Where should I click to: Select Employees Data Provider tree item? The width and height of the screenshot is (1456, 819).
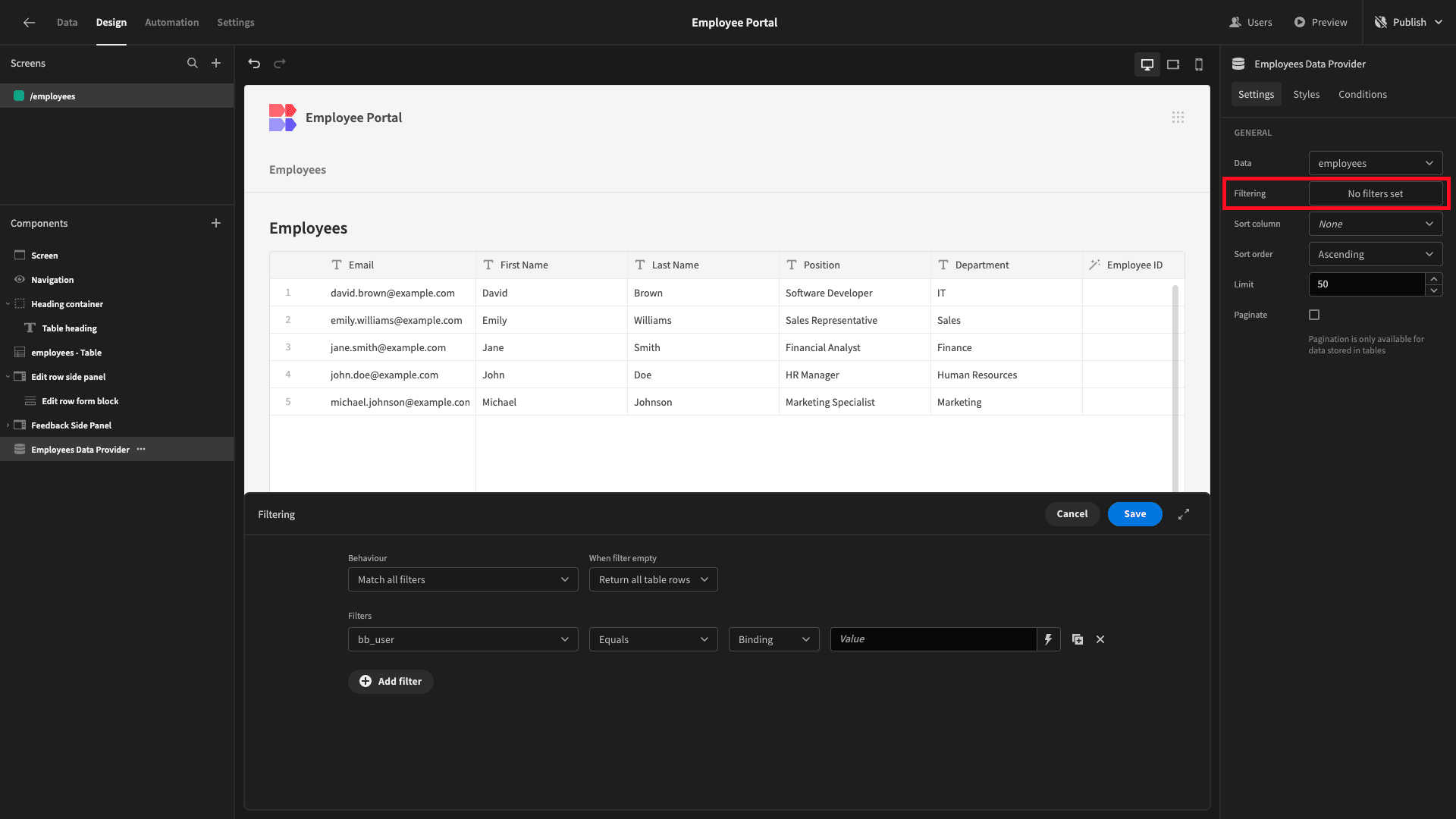coord(80,449)
